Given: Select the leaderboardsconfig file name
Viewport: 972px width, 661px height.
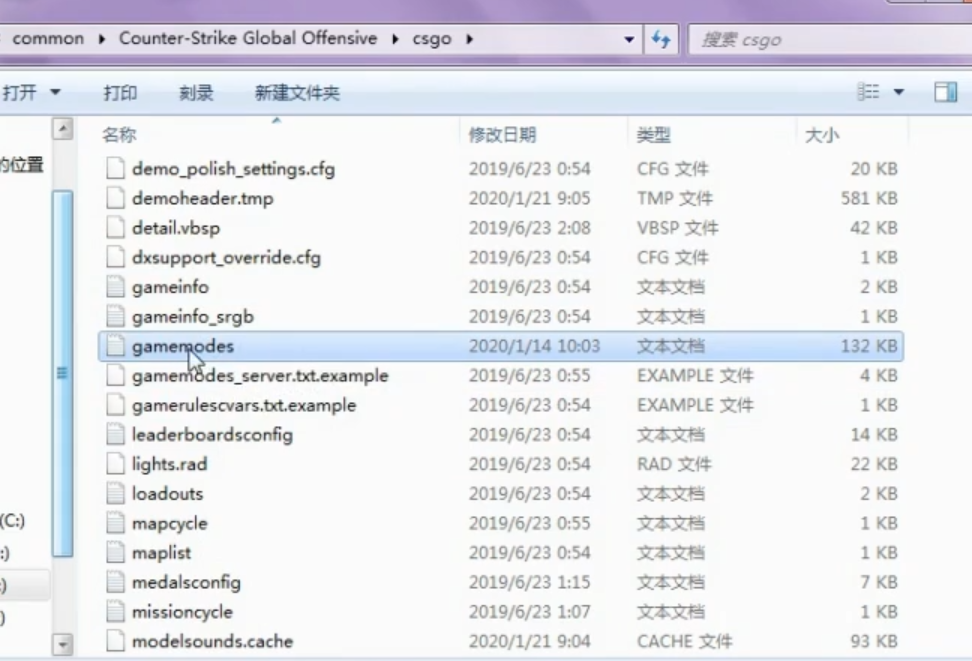Looking at the screenshot, I should (212, 435).
